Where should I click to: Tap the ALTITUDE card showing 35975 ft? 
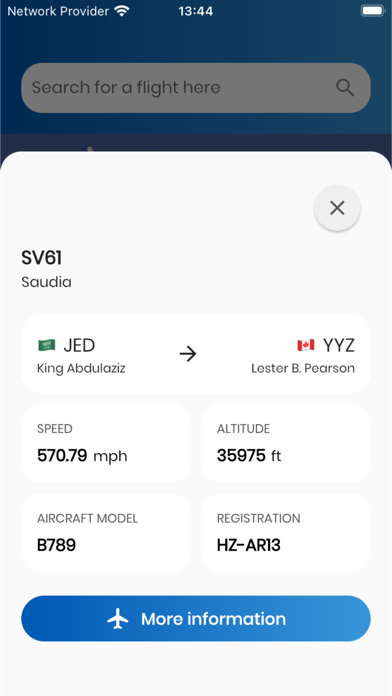point(286,443)
